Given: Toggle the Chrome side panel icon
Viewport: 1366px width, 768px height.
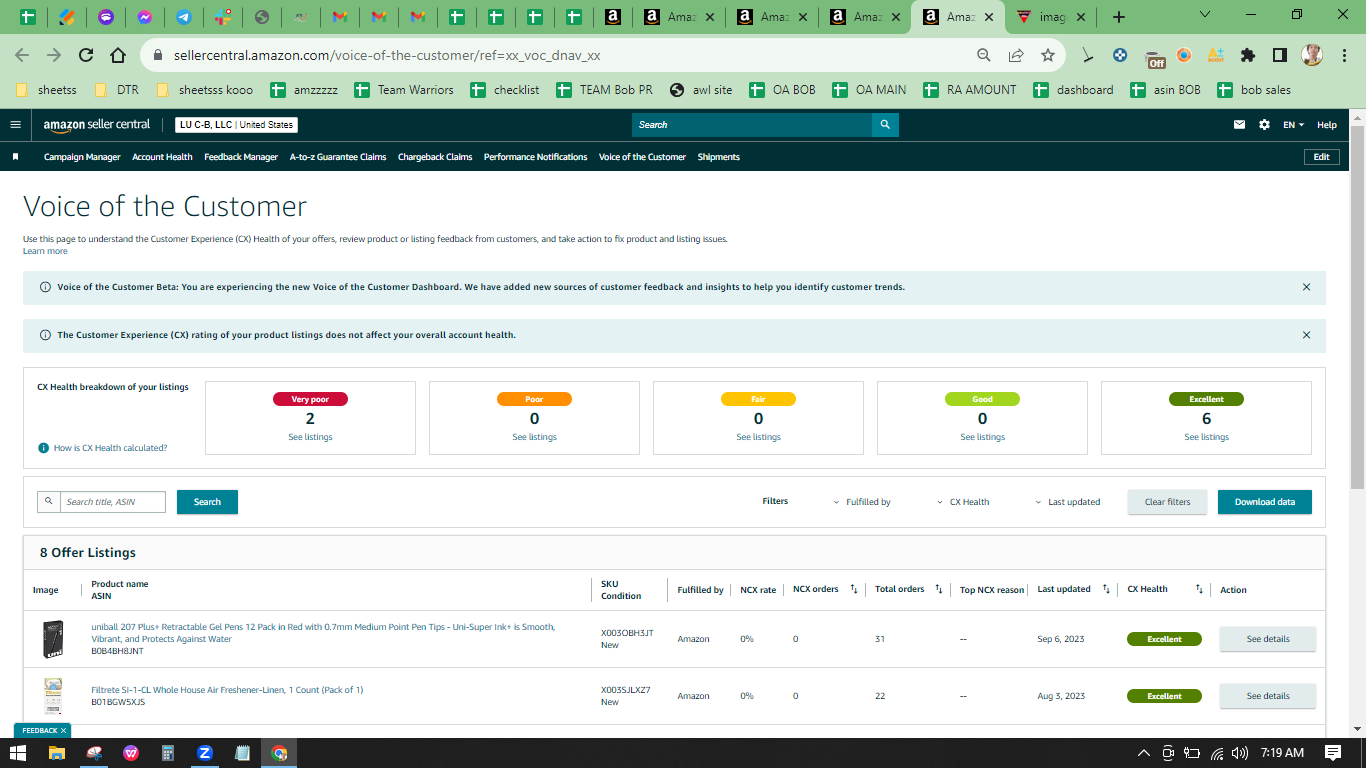Looking at the screenshot, I should (1279, 55).
